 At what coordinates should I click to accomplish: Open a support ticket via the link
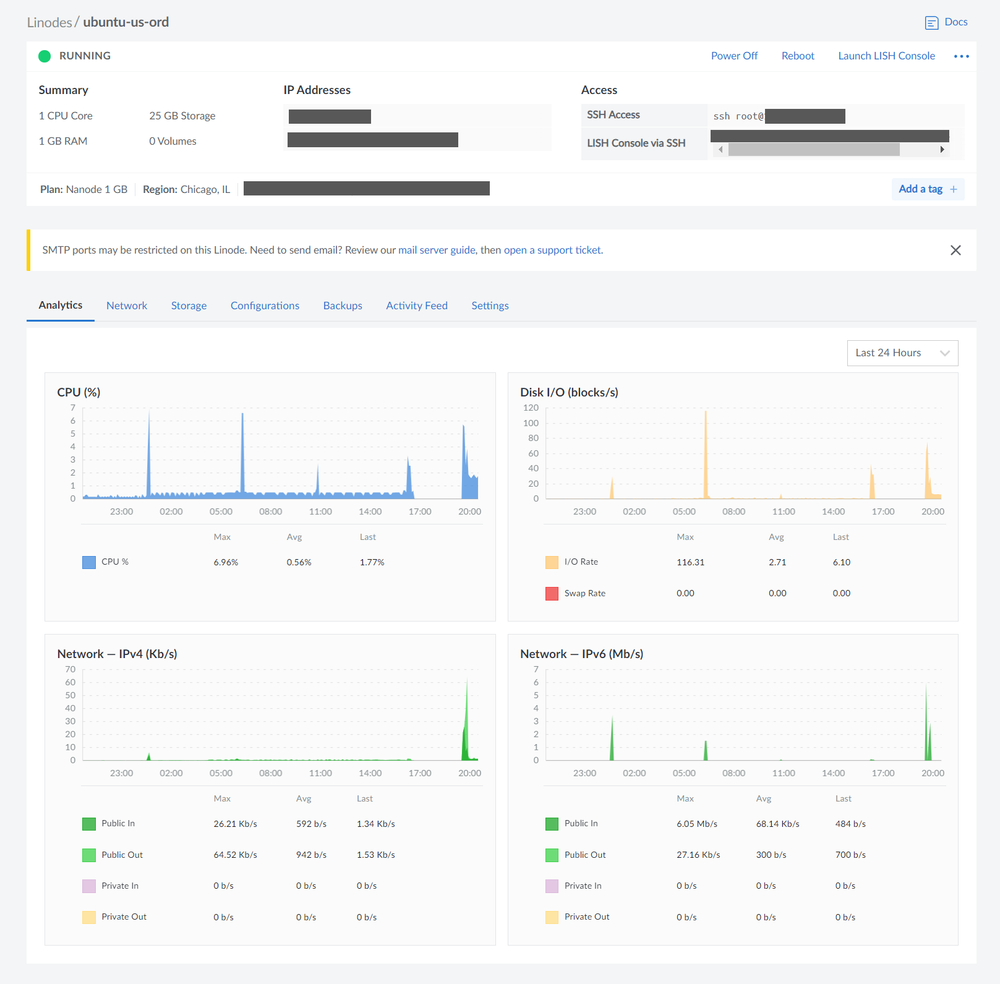tap(552, 250)
